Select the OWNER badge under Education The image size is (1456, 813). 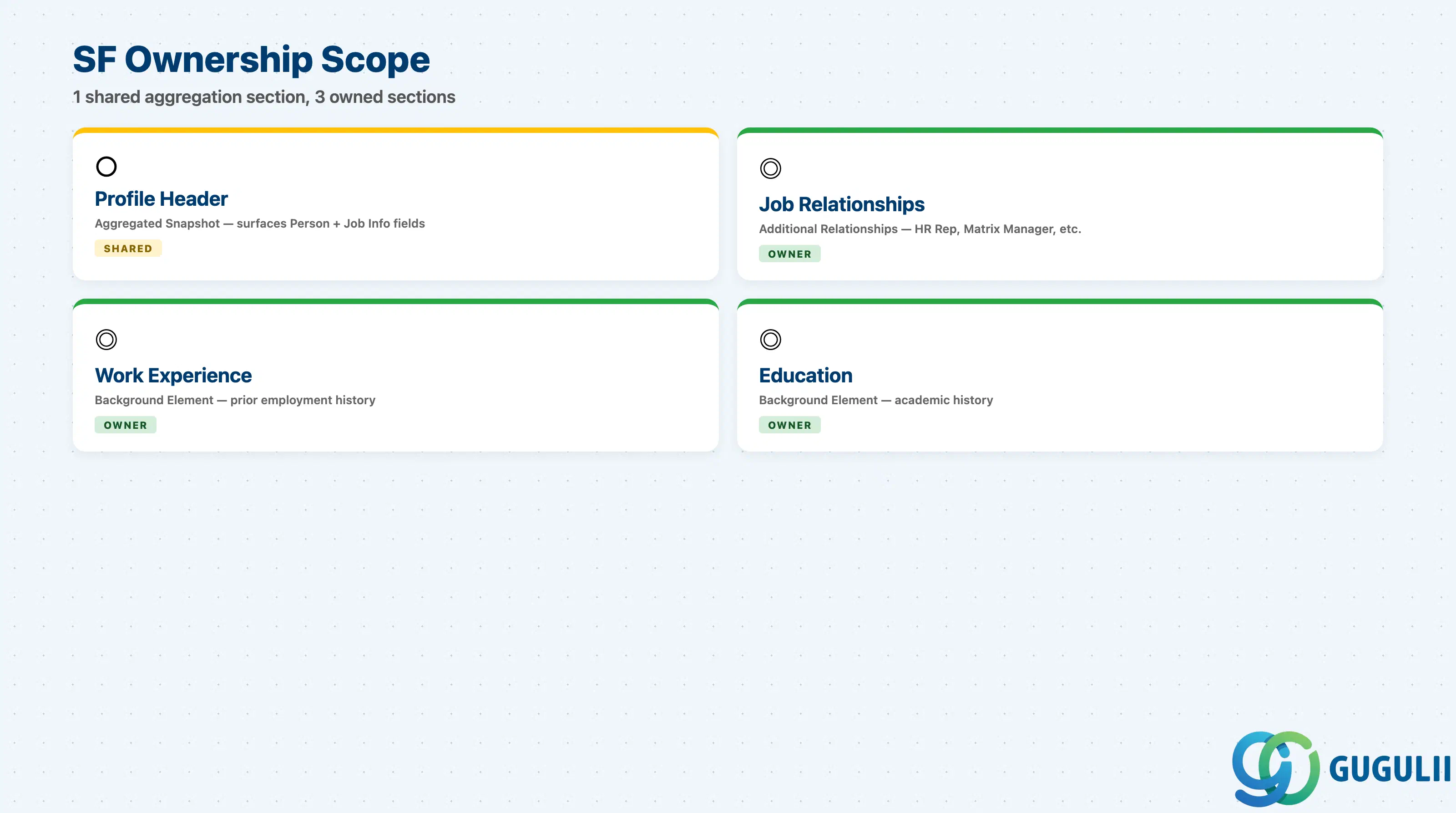click(789, 425)
